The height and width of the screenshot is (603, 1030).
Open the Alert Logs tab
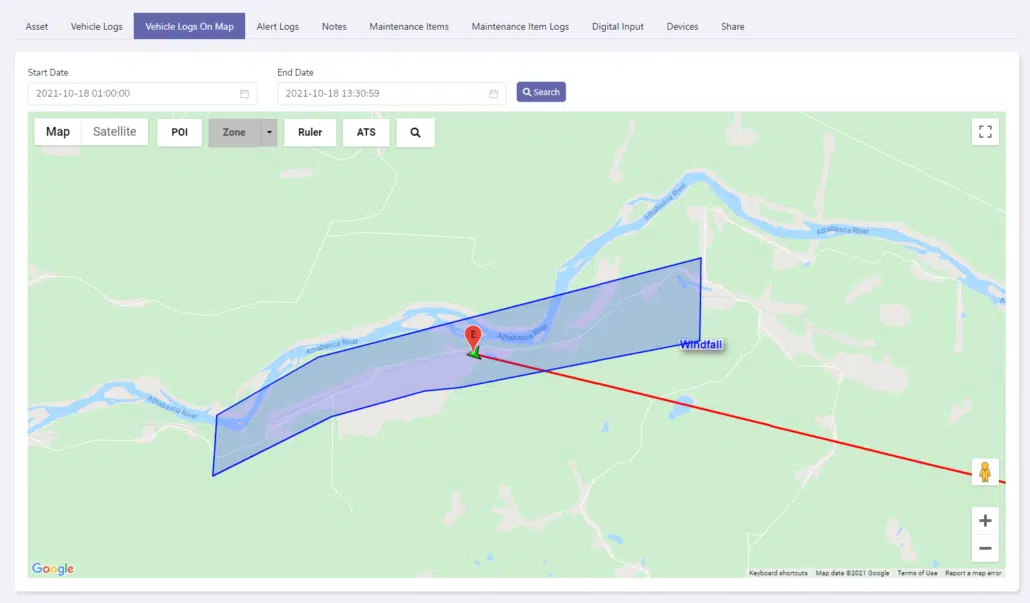pos(277,26)
